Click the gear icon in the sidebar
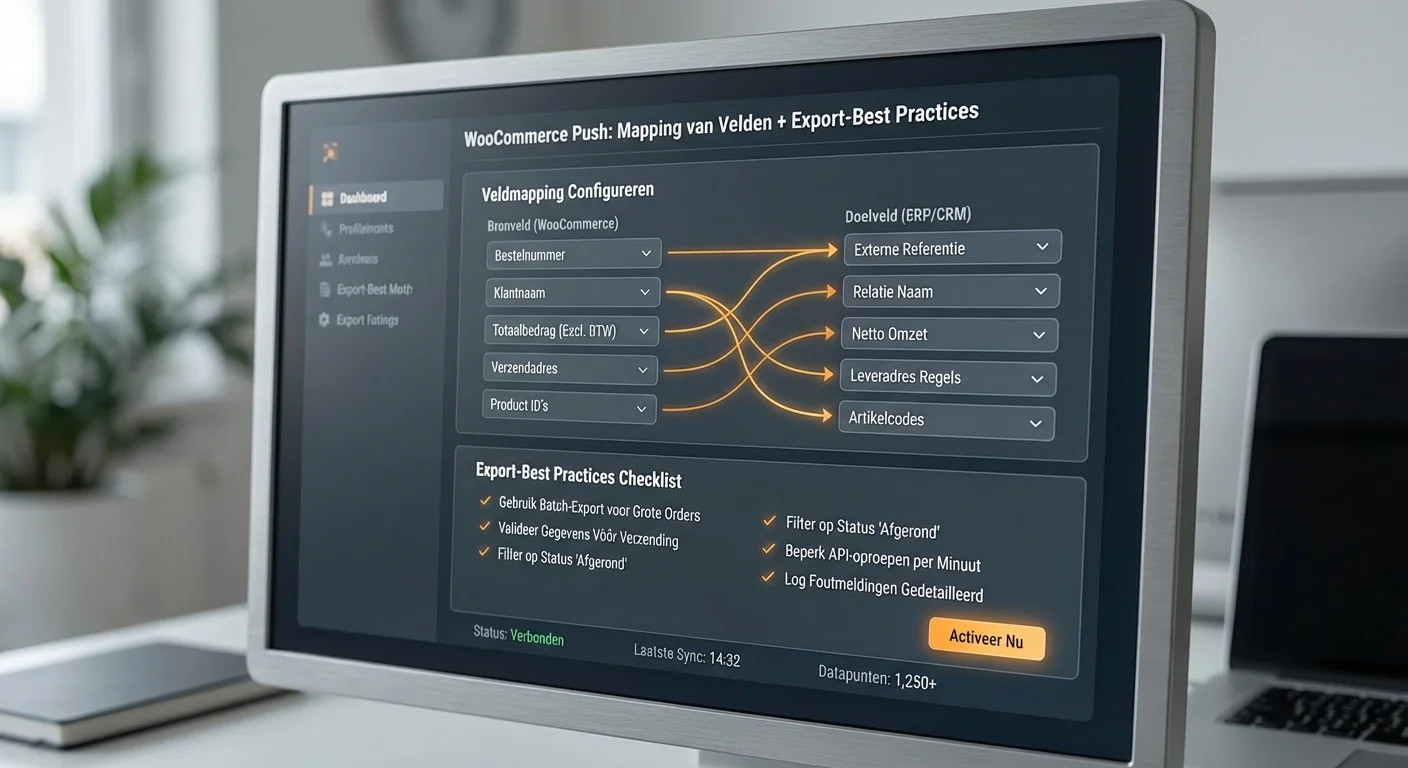Viewport: 1408px width, 768px height. (x=324, y=320)
